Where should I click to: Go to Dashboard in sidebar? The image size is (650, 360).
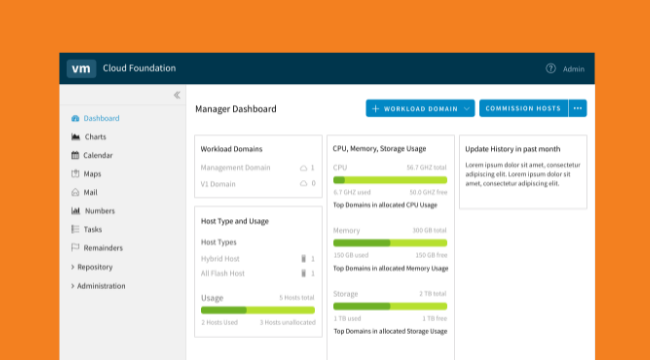[102, 118]
